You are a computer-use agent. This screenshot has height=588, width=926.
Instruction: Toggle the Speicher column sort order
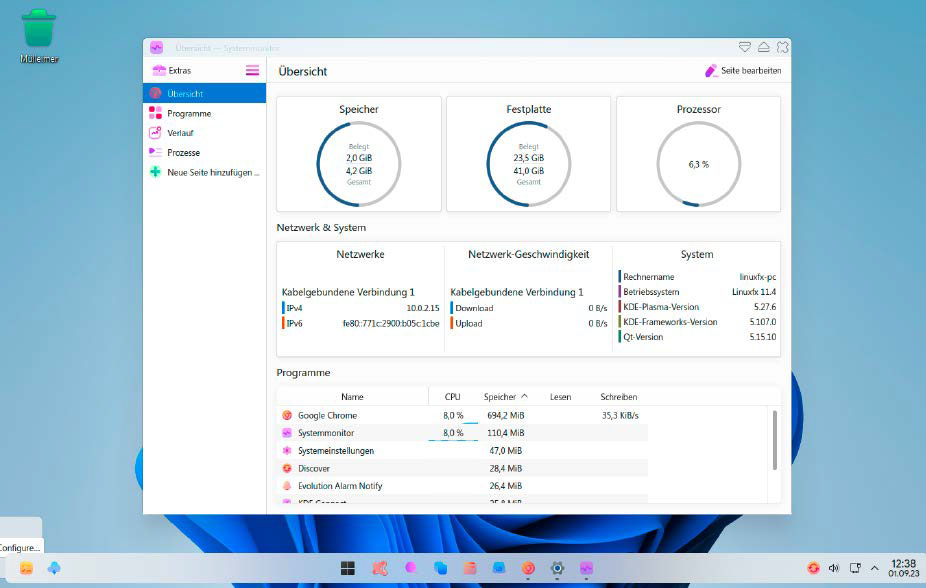[506, 397]
